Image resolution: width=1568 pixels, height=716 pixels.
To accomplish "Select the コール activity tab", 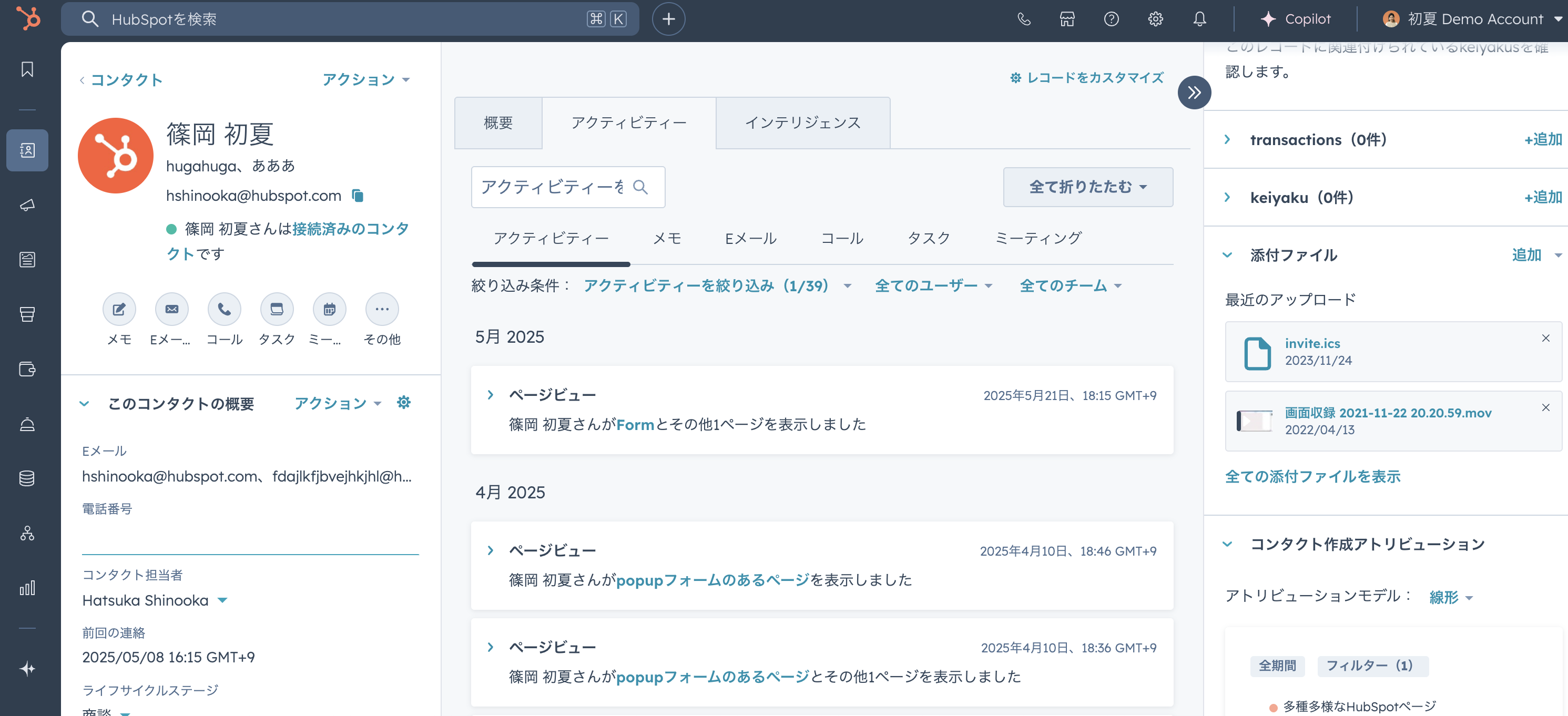I will pos(842,239).
